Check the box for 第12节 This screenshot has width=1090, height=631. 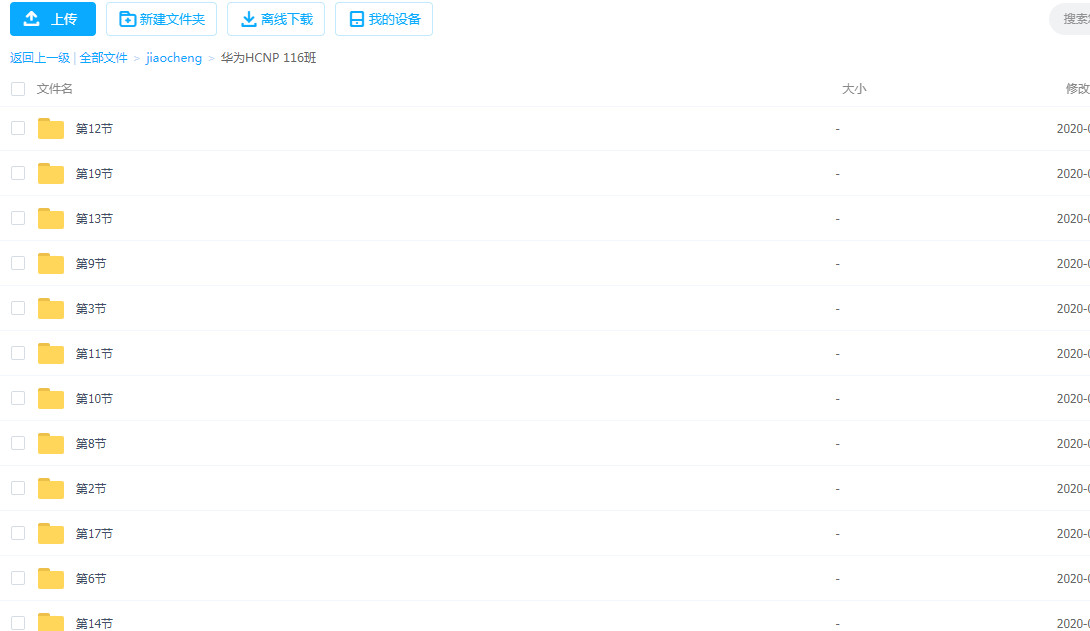18,128
